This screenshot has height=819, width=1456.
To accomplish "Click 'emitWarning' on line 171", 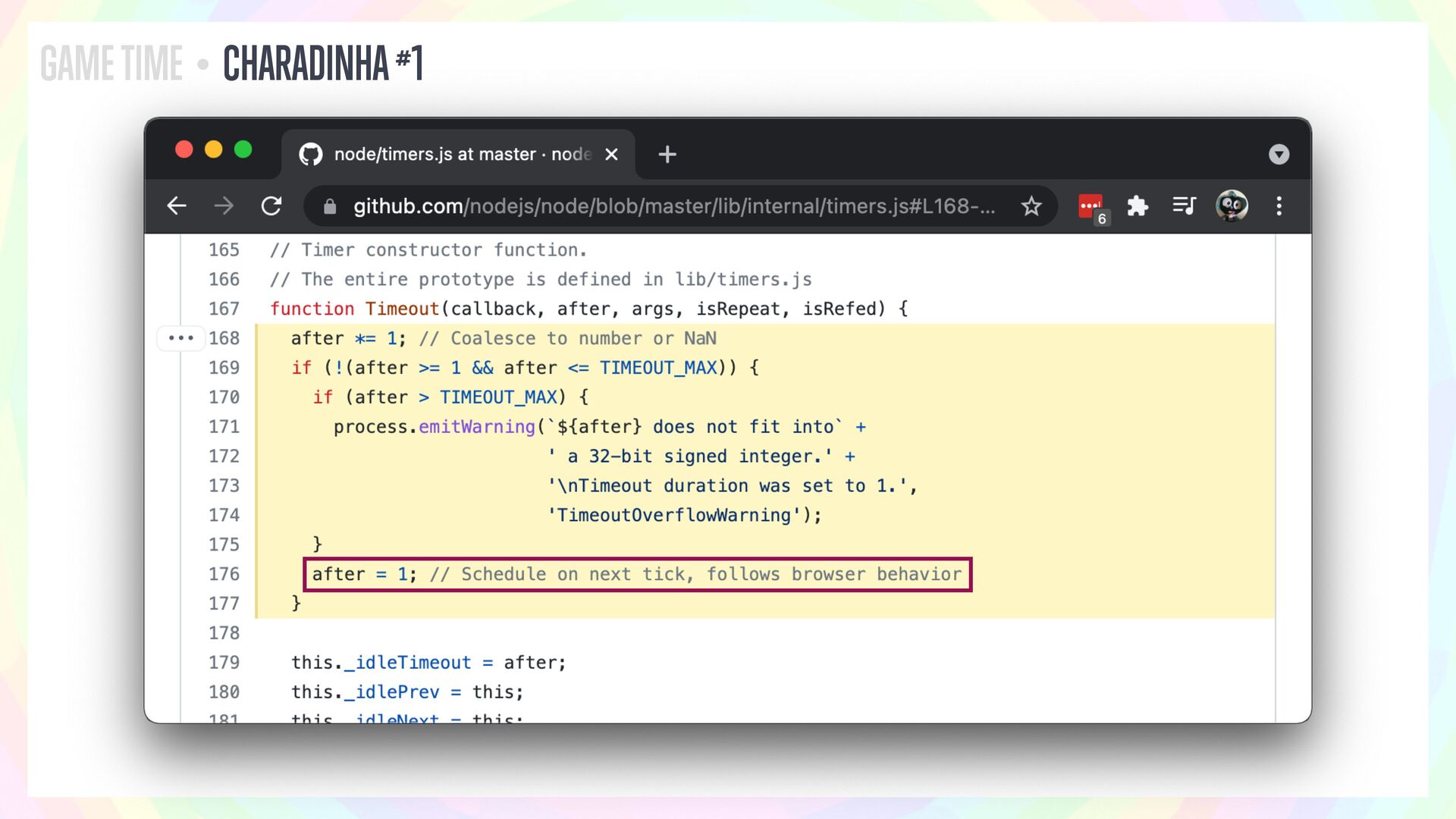I will coord(477,427).
